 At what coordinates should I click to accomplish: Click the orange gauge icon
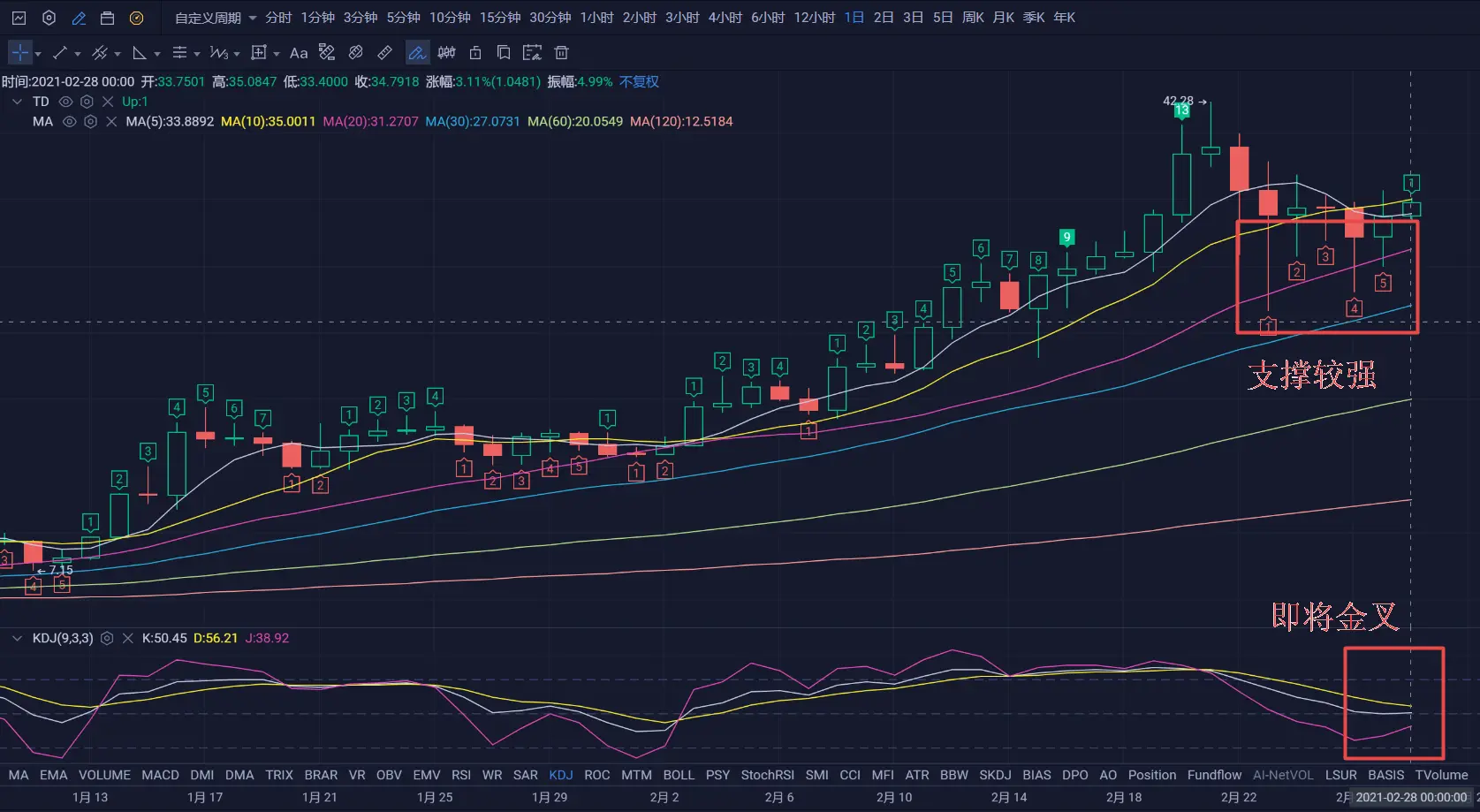pos(136,18)
